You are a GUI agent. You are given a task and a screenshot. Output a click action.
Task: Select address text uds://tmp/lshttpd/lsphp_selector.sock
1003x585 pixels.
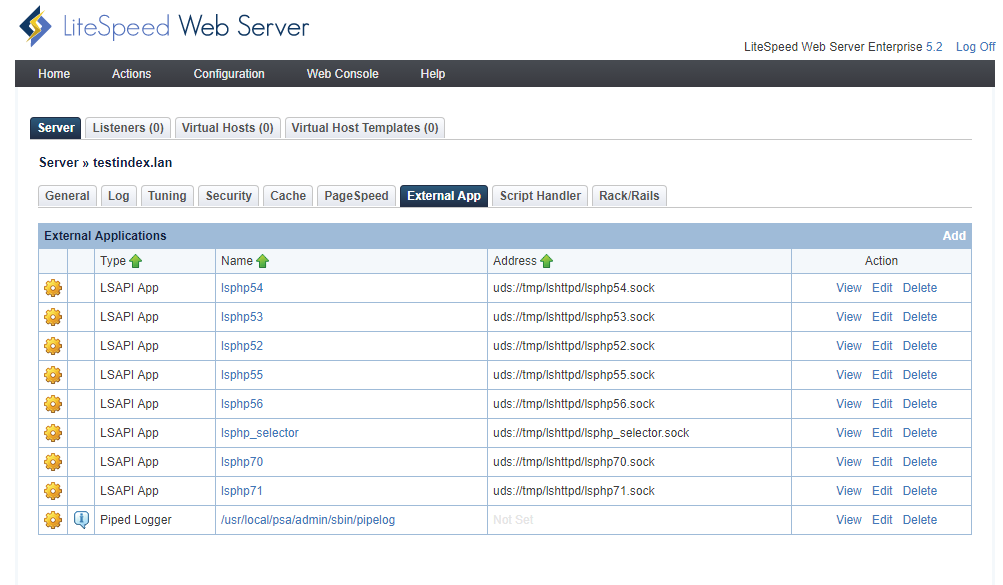pos(591,433)
